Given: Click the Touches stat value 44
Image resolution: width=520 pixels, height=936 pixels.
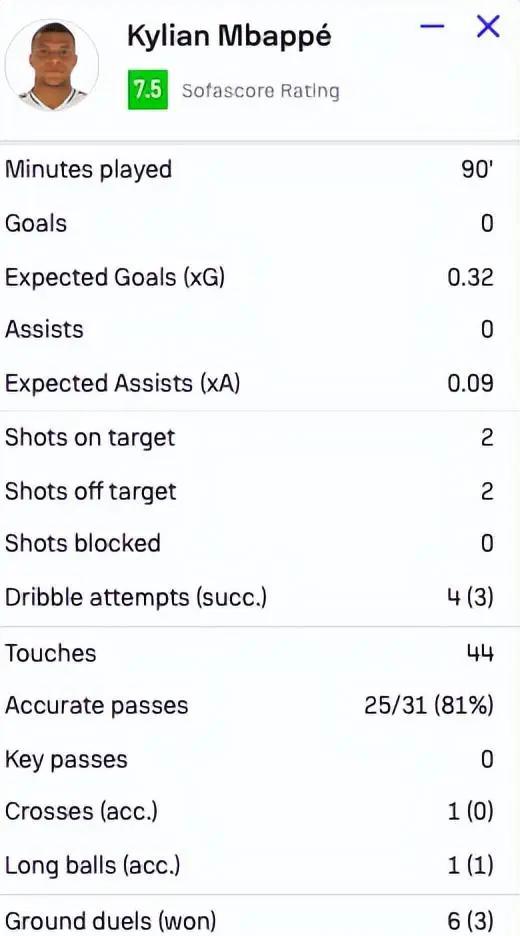Looking at the screenshot, I should click(x=480, y=654).
